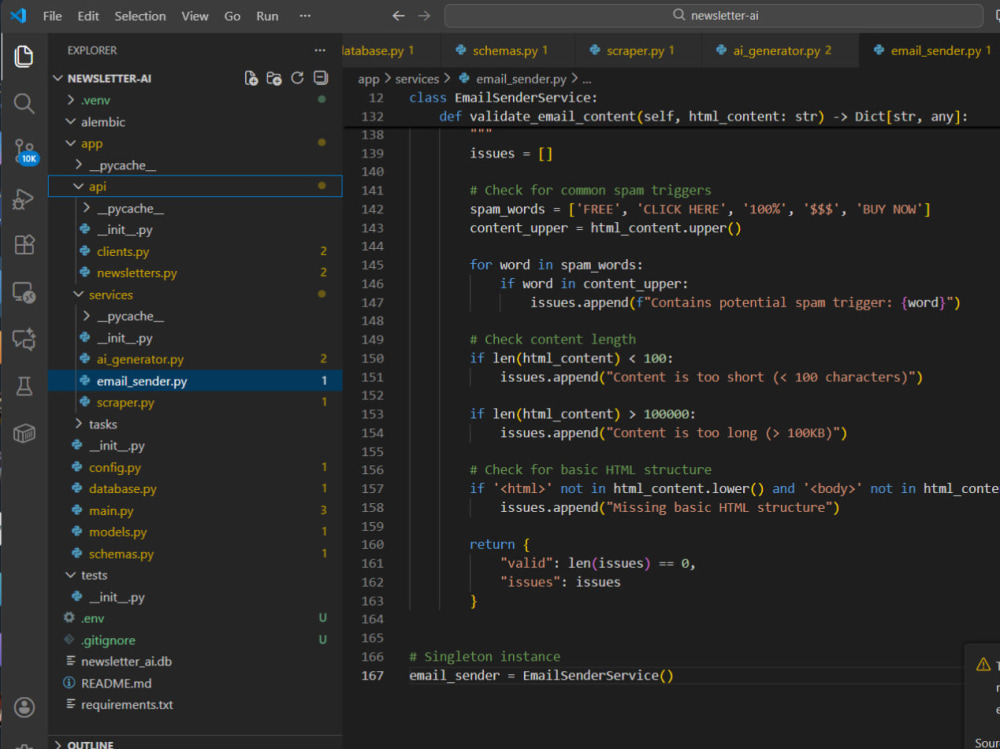
Task: Open Source Control view with 10K badge
Action: (x=24, y=151)
